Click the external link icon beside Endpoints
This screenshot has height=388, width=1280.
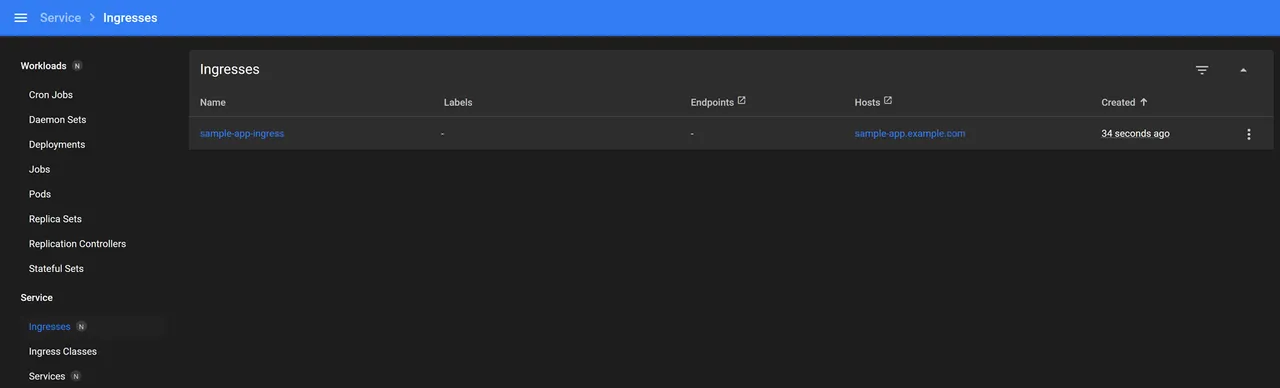click(x=741, y=100)
